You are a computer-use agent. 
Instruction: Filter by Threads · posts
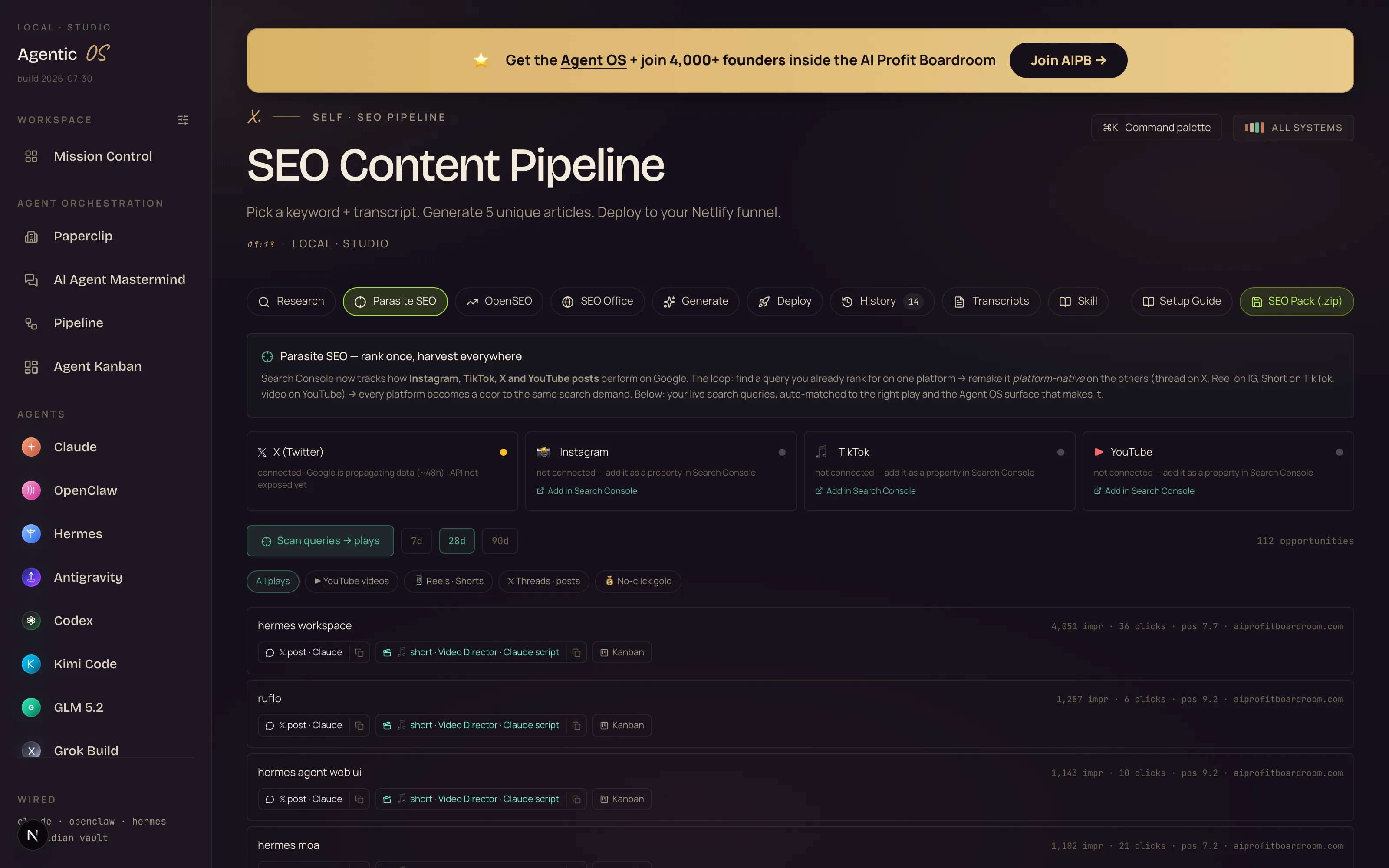[543, 581]
